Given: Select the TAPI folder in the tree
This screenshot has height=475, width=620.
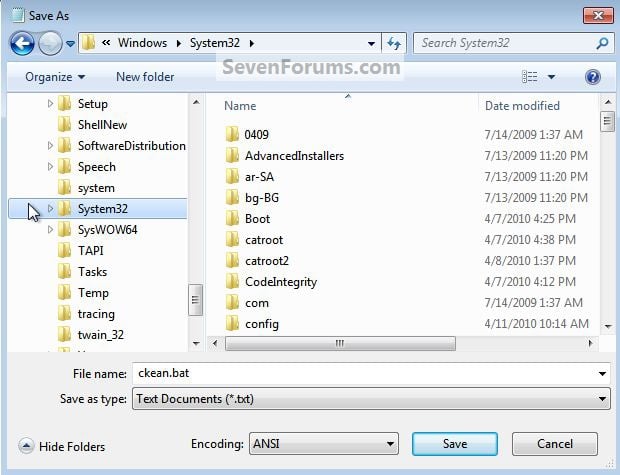Looking at the screenshot, I should (91, 250).
